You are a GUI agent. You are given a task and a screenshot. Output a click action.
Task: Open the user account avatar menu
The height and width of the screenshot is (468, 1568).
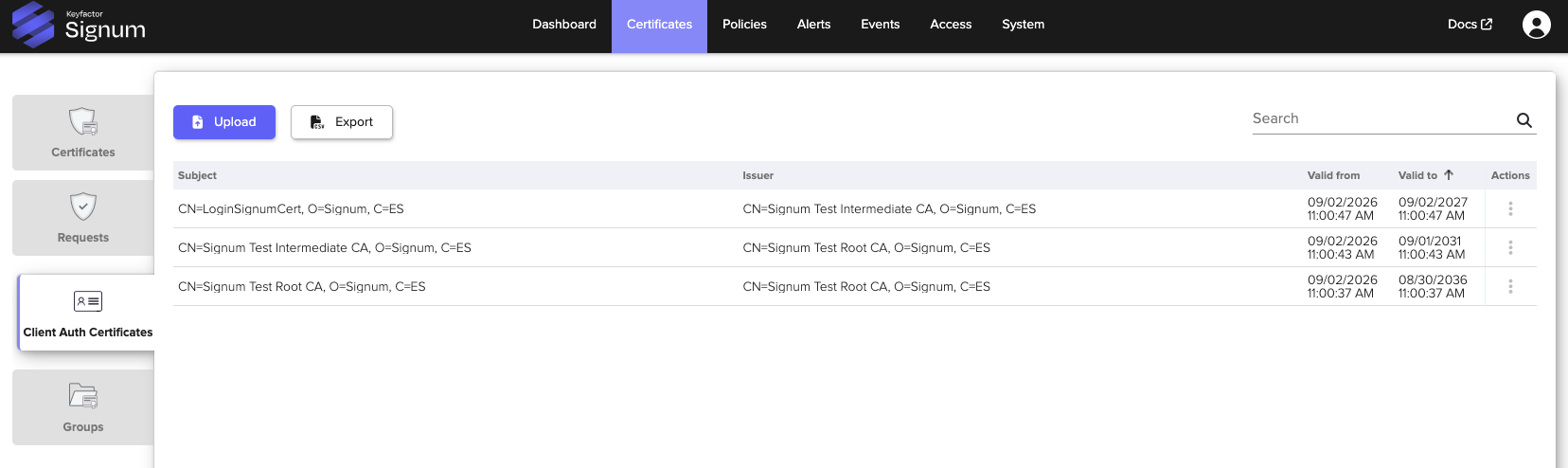1536,25
